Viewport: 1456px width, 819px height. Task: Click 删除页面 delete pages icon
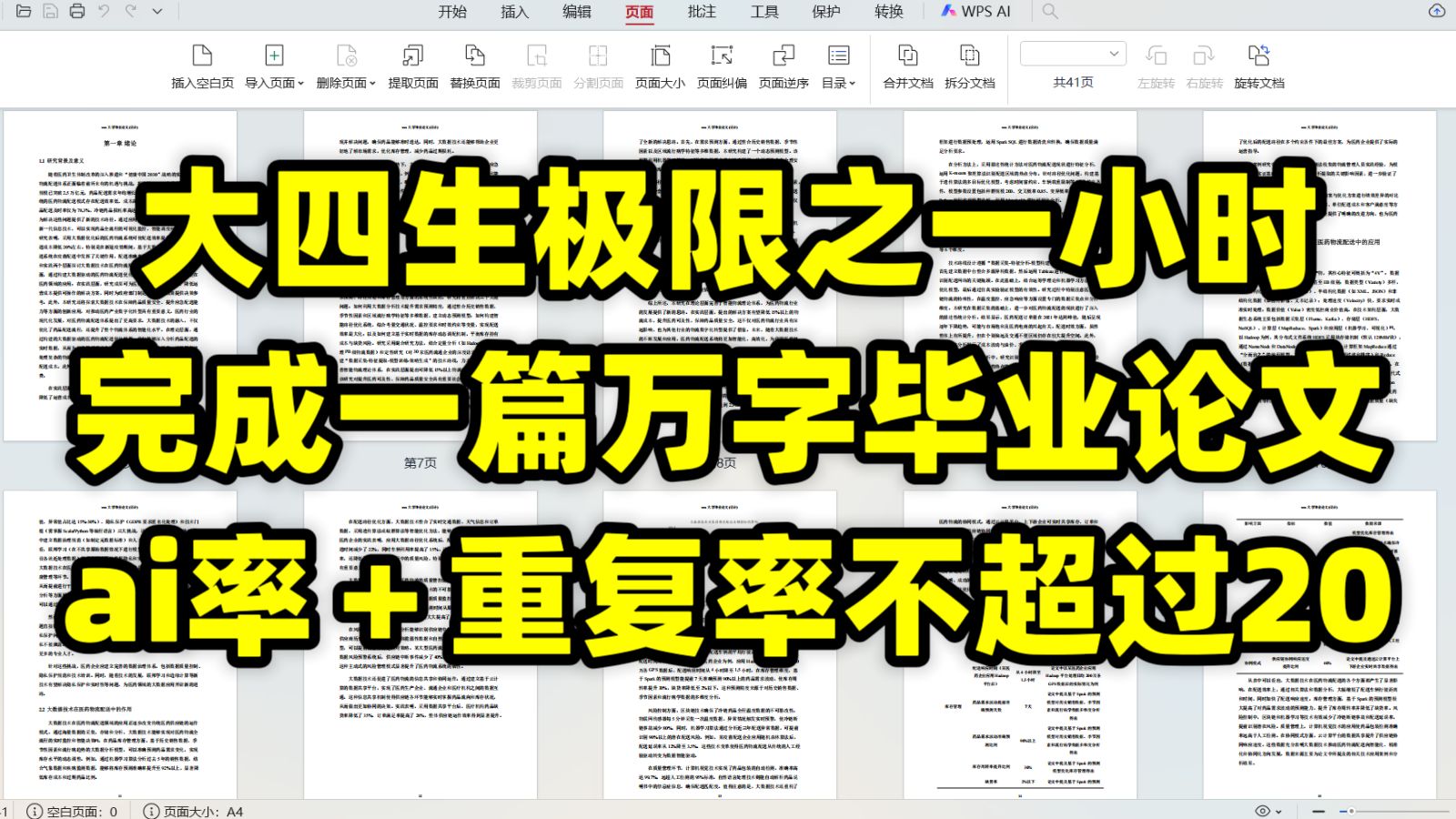[346, 56]
